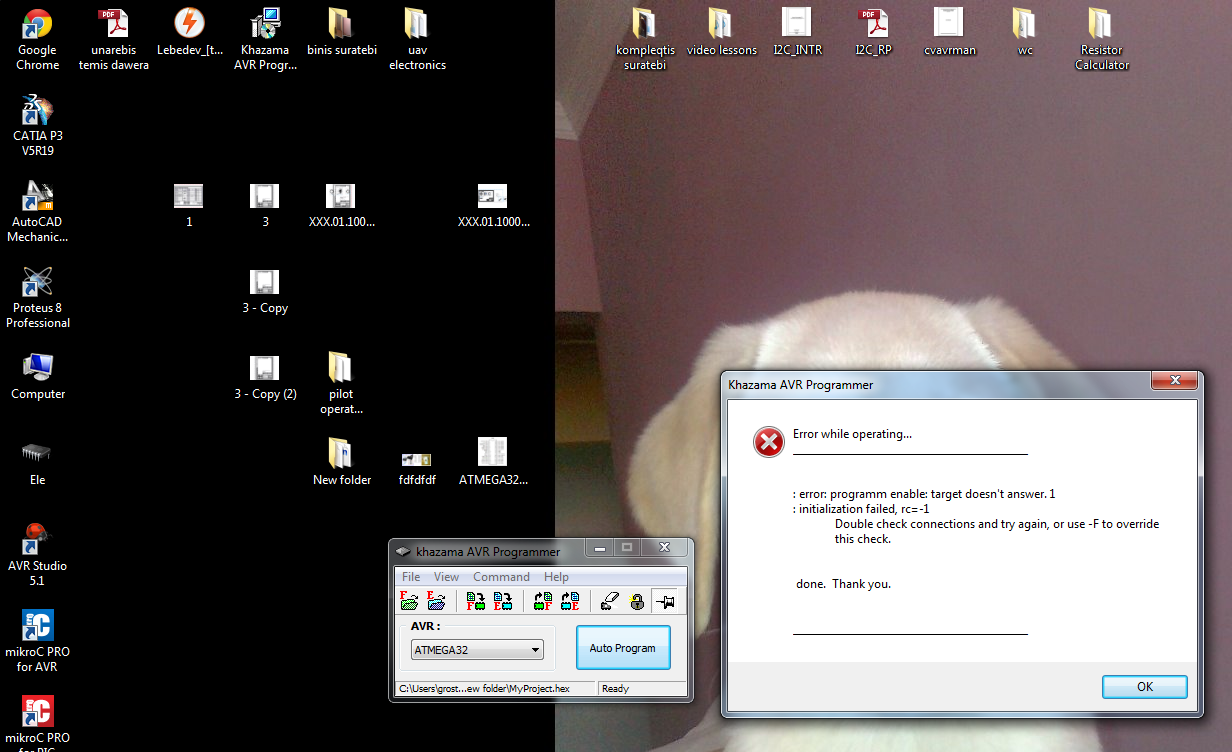Select the Computer desktop icon
Image resolution: width=1232 pixels, height=752 pixels.
click(x=38, y=377)
